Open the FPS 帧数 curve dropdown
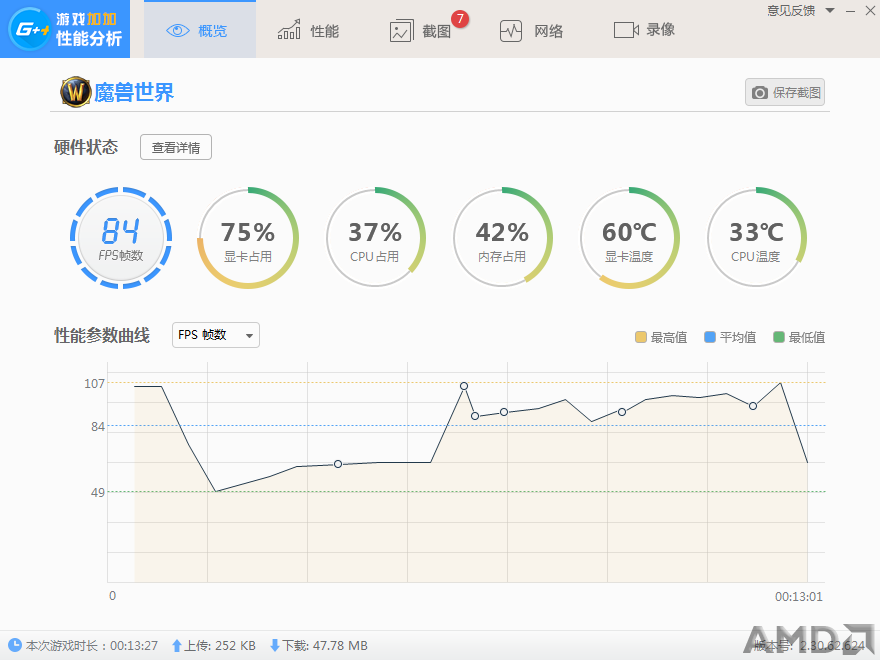Image resolution: width=880 pixels, height=660 pixels. (x=216, y=335)
